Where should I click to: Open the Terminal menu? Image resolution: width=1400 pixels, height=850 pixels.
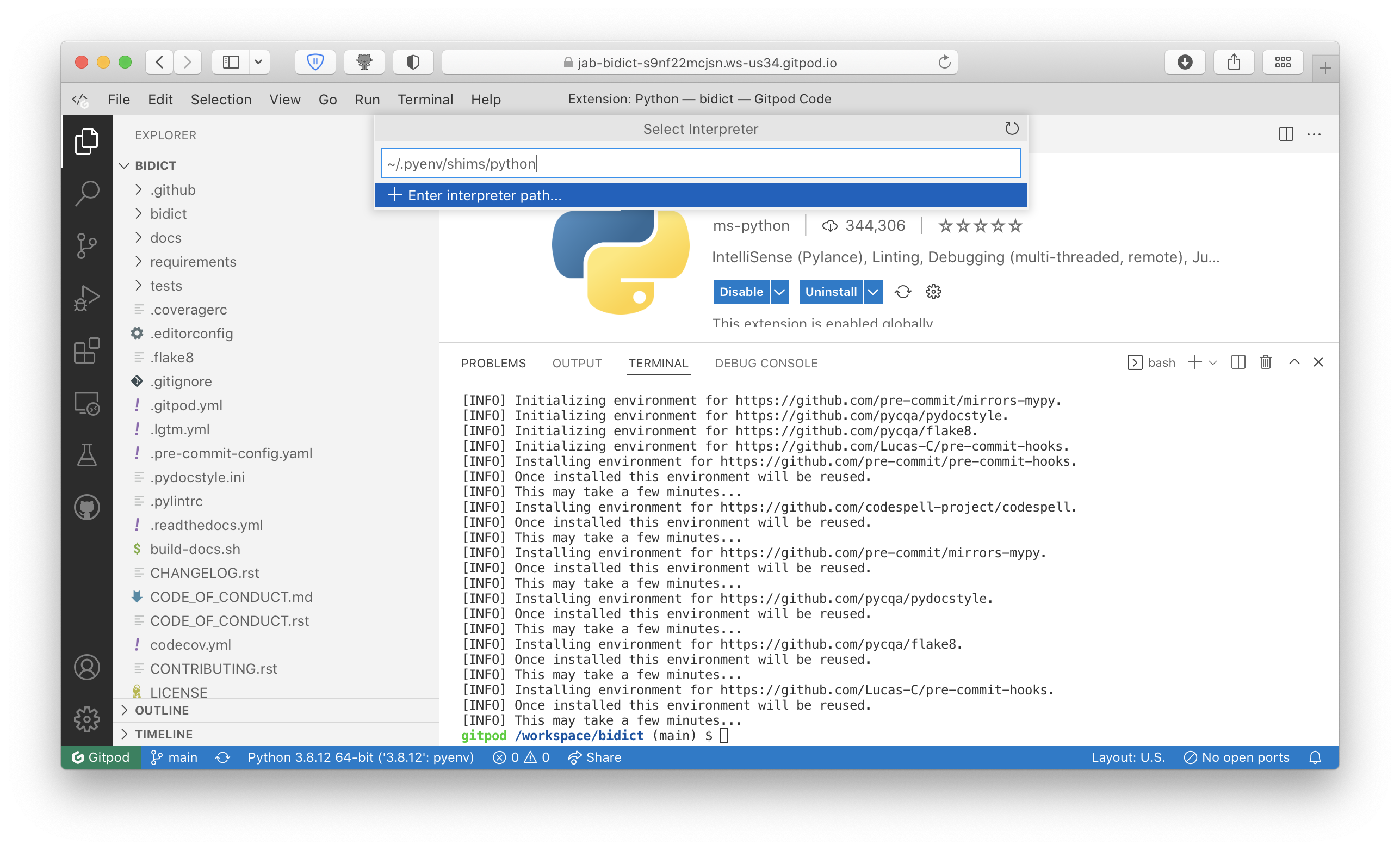(x=425, y=100)
